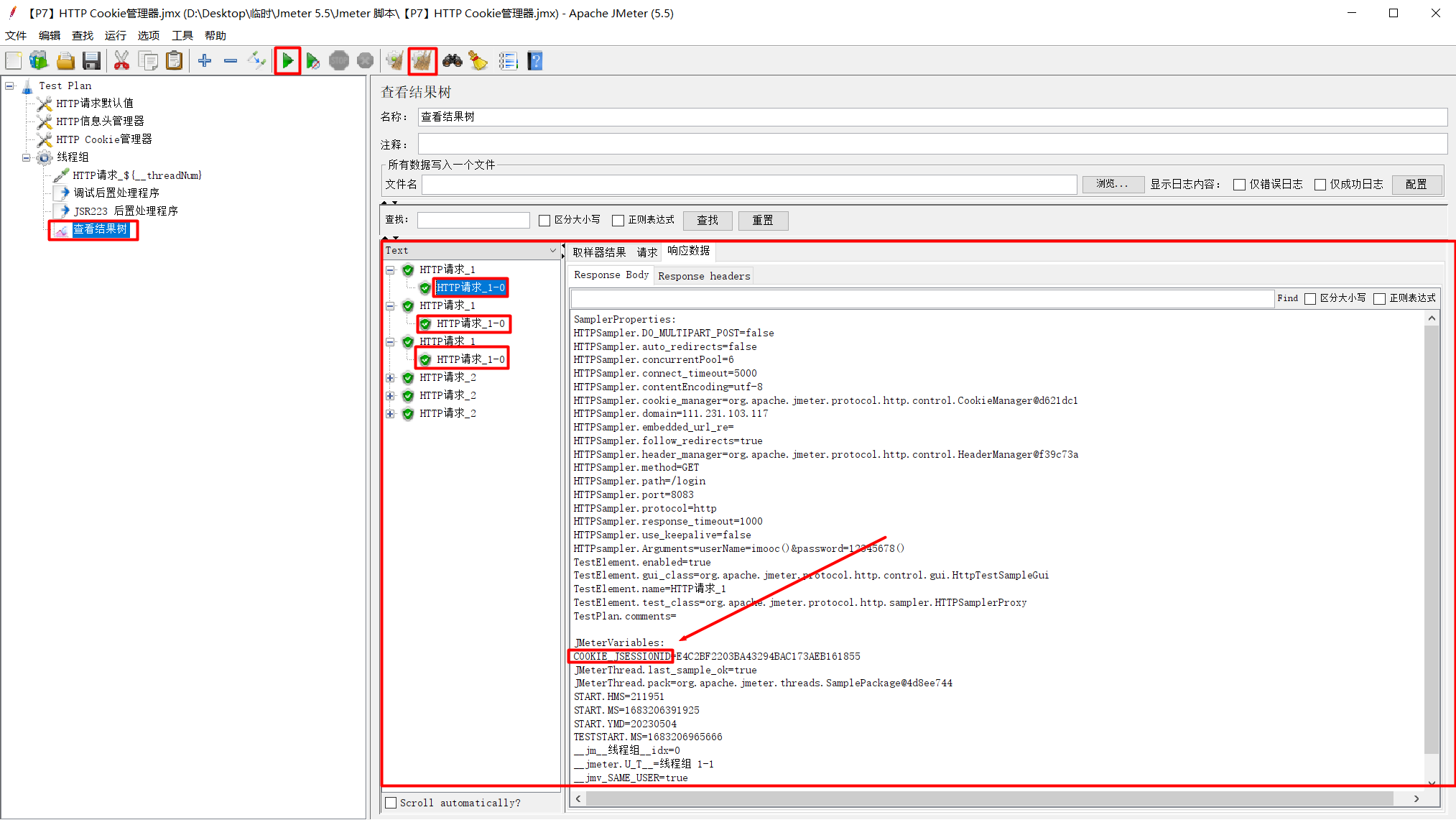Select the 调试后置处理程序 node

point(116,193)
